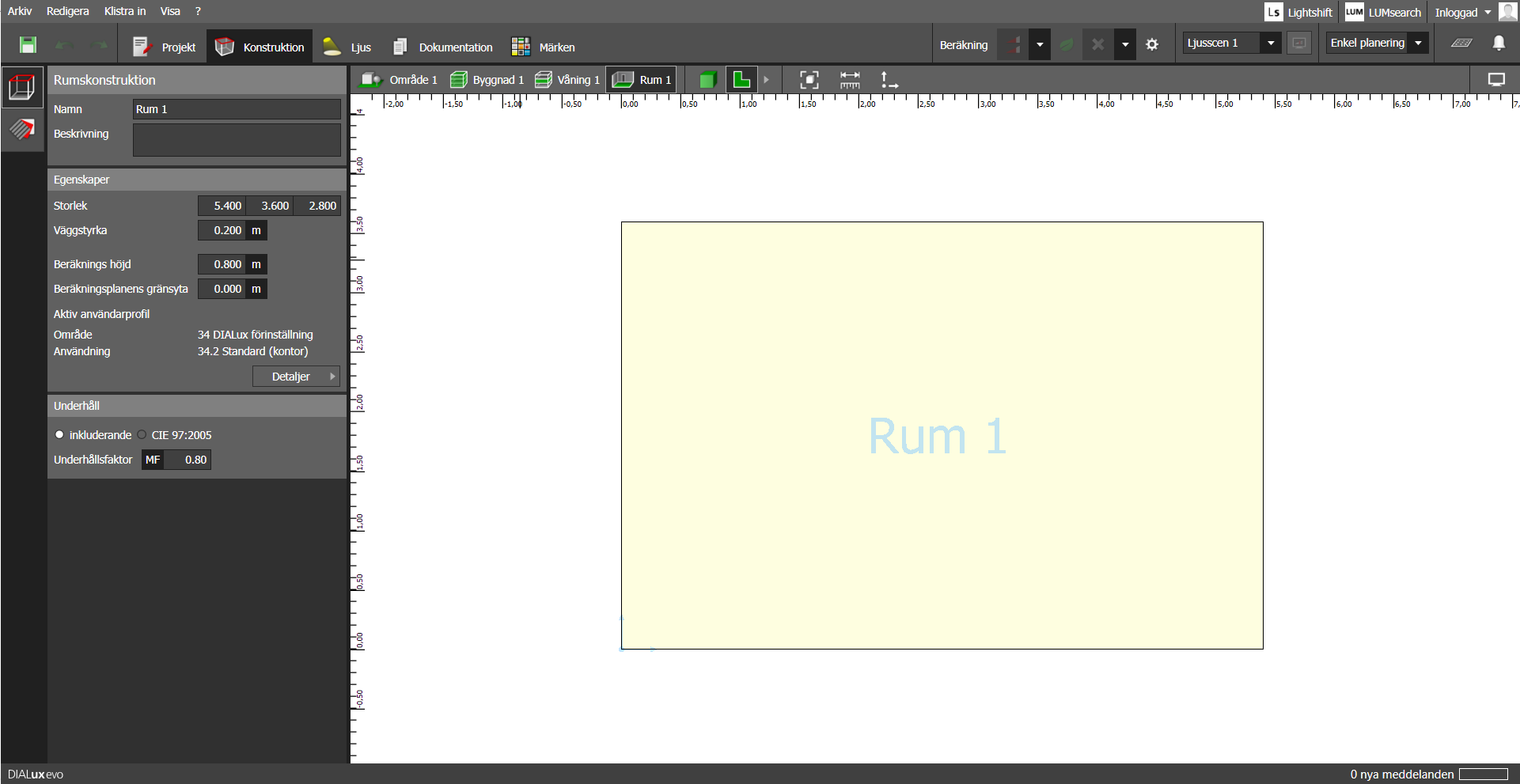Click the display monitor icon above ruler
This screenshot has width=1520, height=784.
(x=1496, y=79)
